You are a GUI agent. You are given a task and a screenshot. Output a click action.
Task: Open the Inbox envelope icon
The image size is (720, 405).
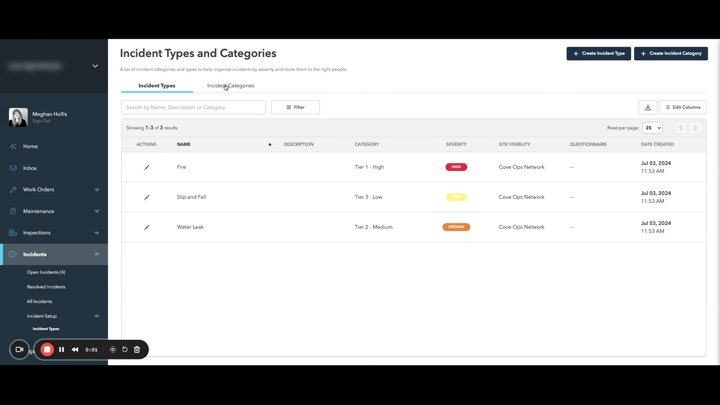pos(13,168)
